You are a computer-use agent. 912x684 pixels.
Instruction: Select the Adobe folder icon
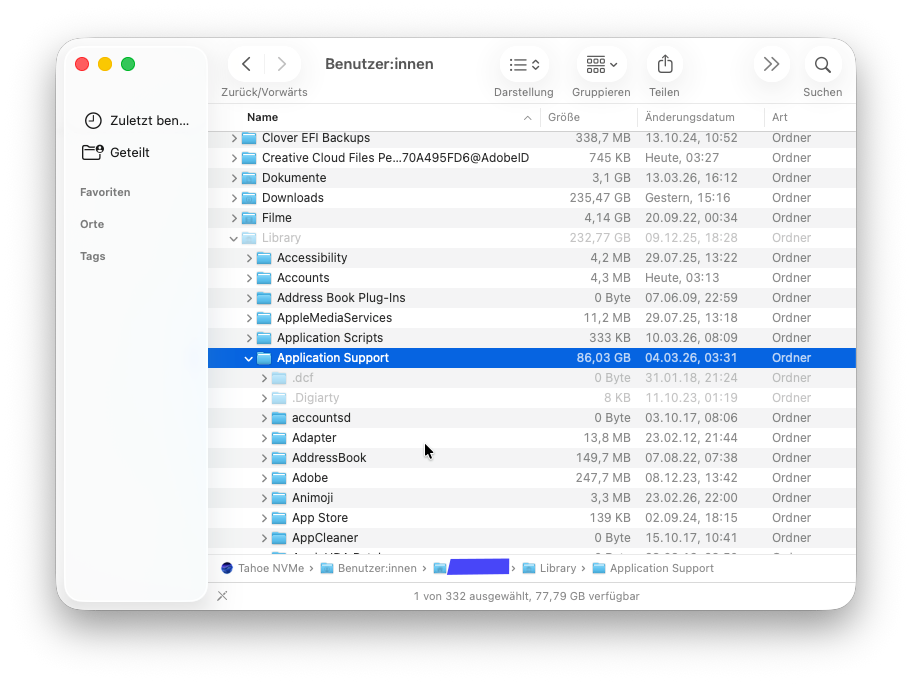tap(279, 478)
